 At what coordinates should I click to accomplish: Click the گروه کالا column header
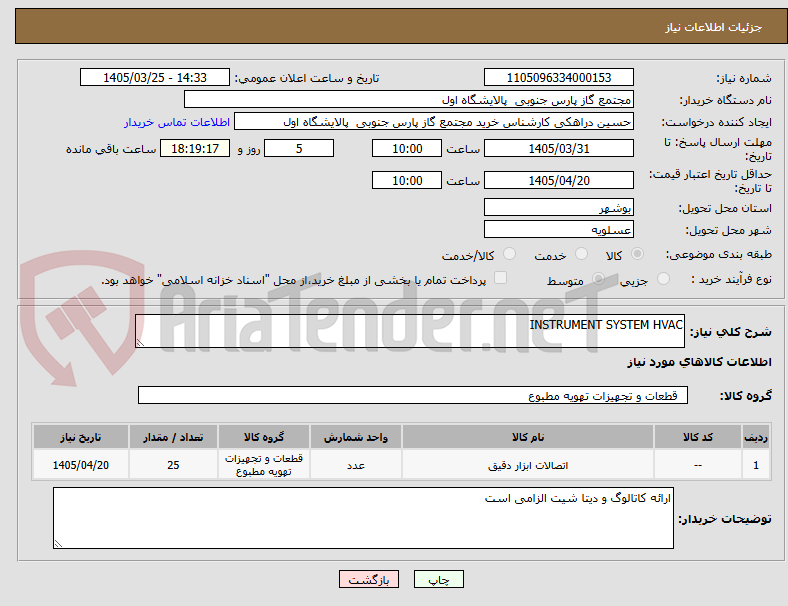click(264, 437)
